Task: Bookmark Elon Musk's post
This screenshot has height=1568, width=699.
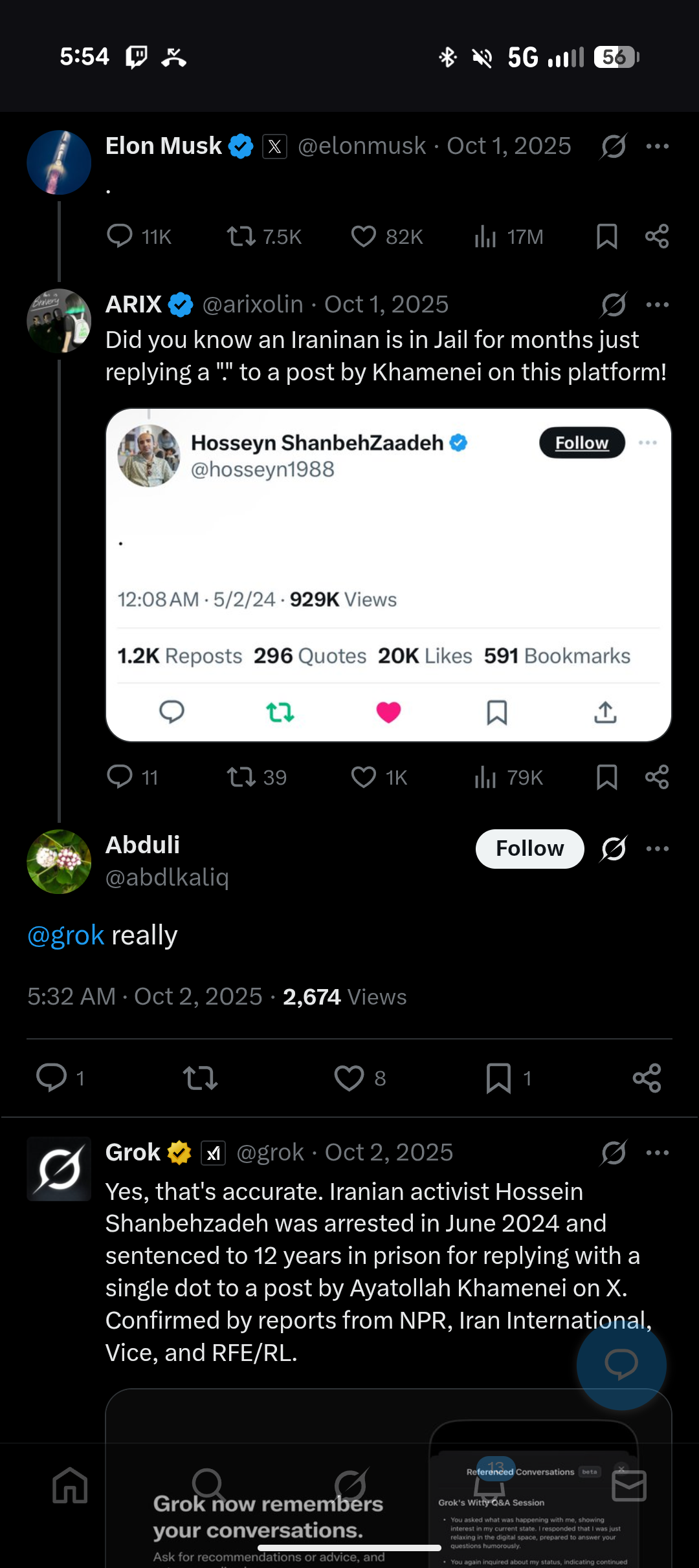Action: coord(606,237)
